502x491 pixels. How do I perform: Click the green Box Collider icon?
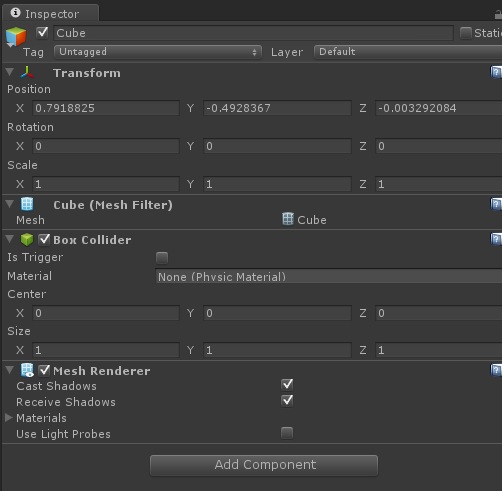pyautogui.click(x=27, y=239)
